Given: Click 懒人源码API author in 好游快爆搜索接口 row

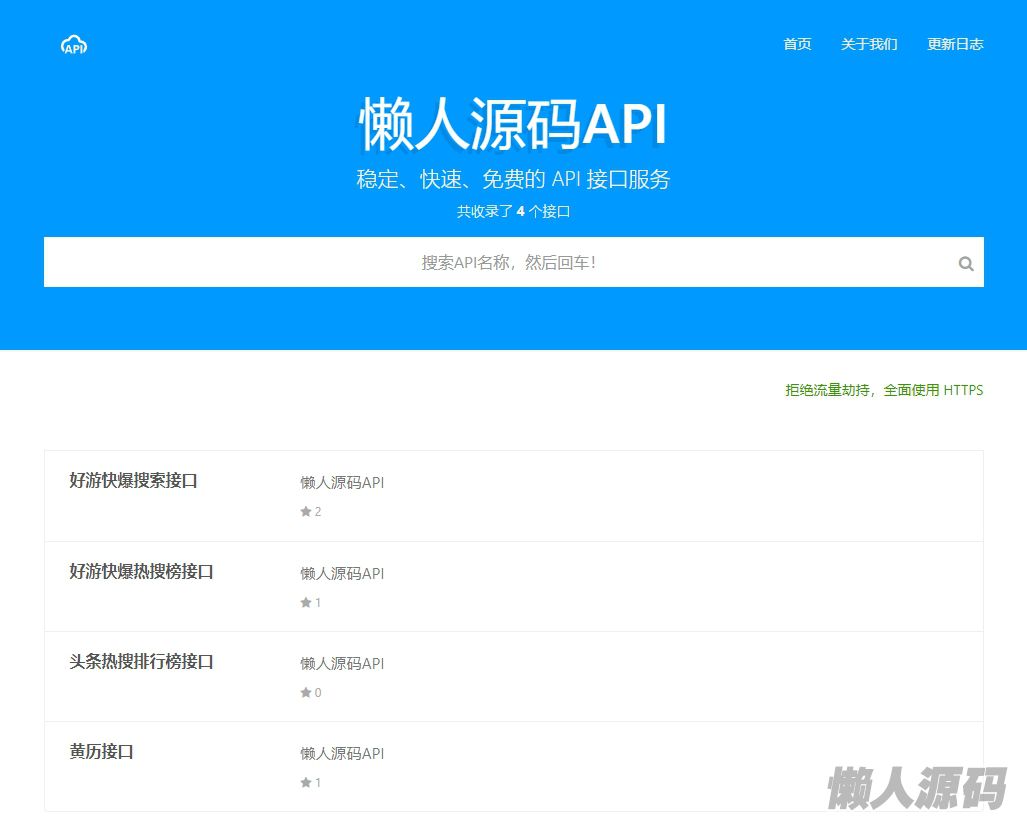Looking at the screenshot, I should 342,483.
